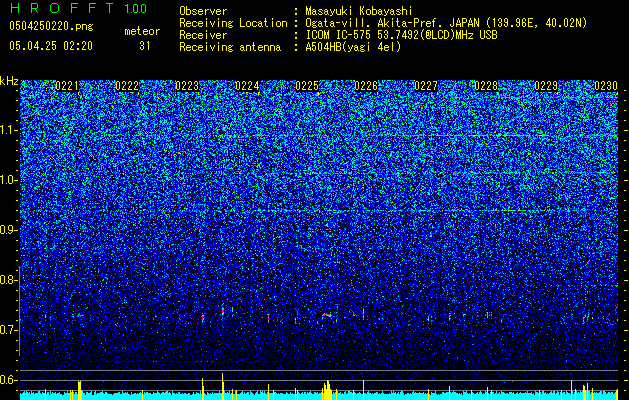The height and width of the screenshot is (400, 629).
Task: Click time marker 0223
Action: [x=187, y=86]
